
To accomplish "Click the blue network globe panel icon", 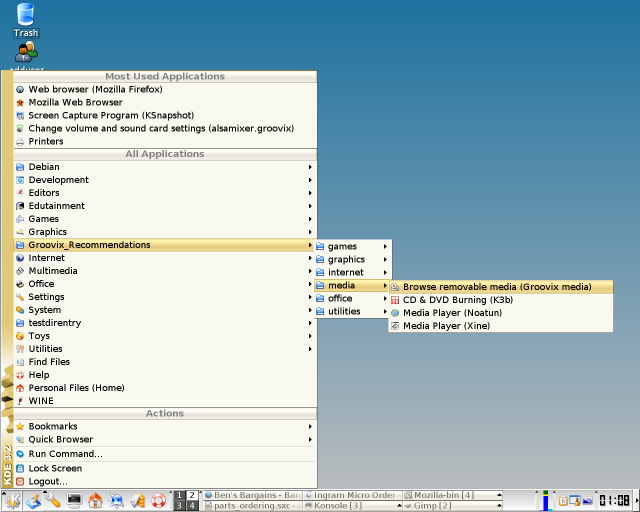I will point(116,501).
